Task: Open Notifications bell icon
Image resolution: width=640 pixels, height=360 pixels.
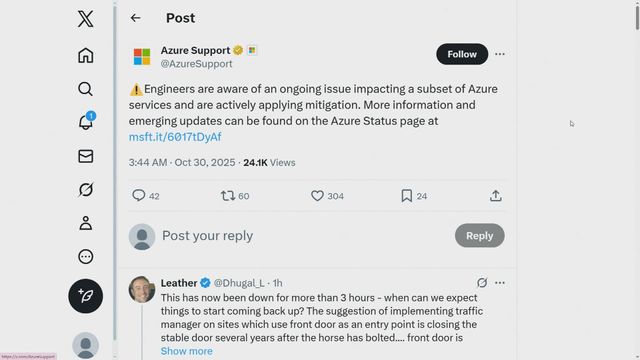Action: click(x=86, y=122)
